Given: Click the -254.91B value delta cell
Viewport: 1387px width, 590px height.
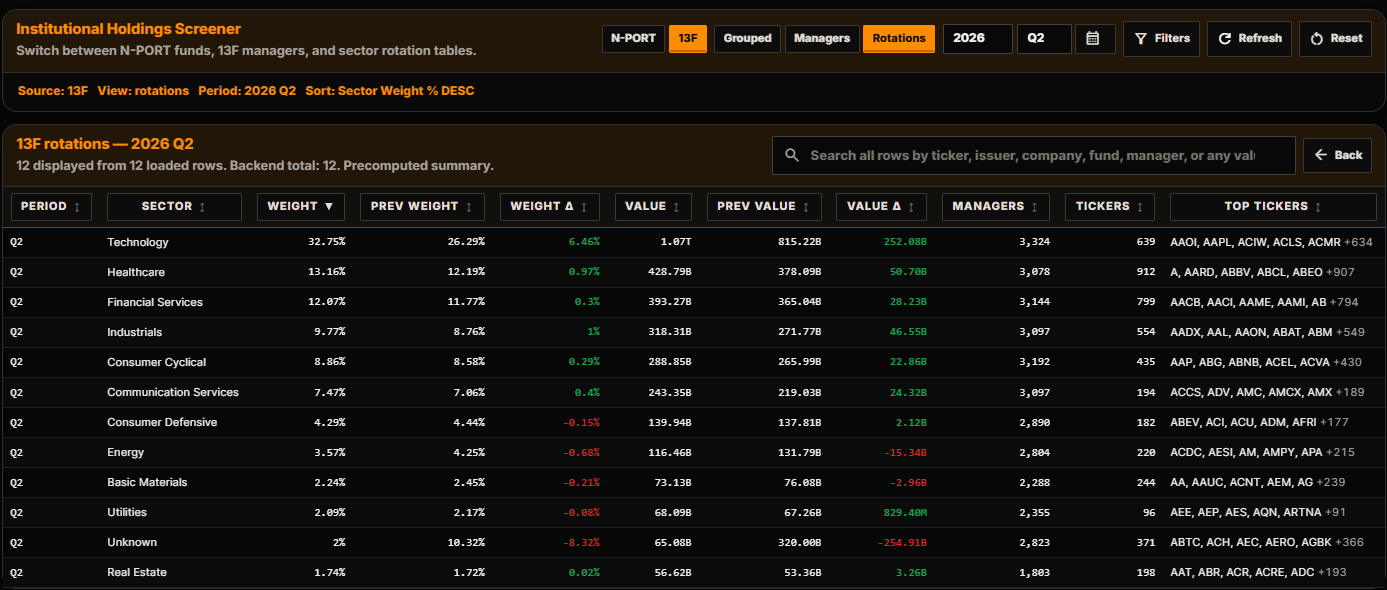Looking at the screenshot, I should tap(902, 542).
